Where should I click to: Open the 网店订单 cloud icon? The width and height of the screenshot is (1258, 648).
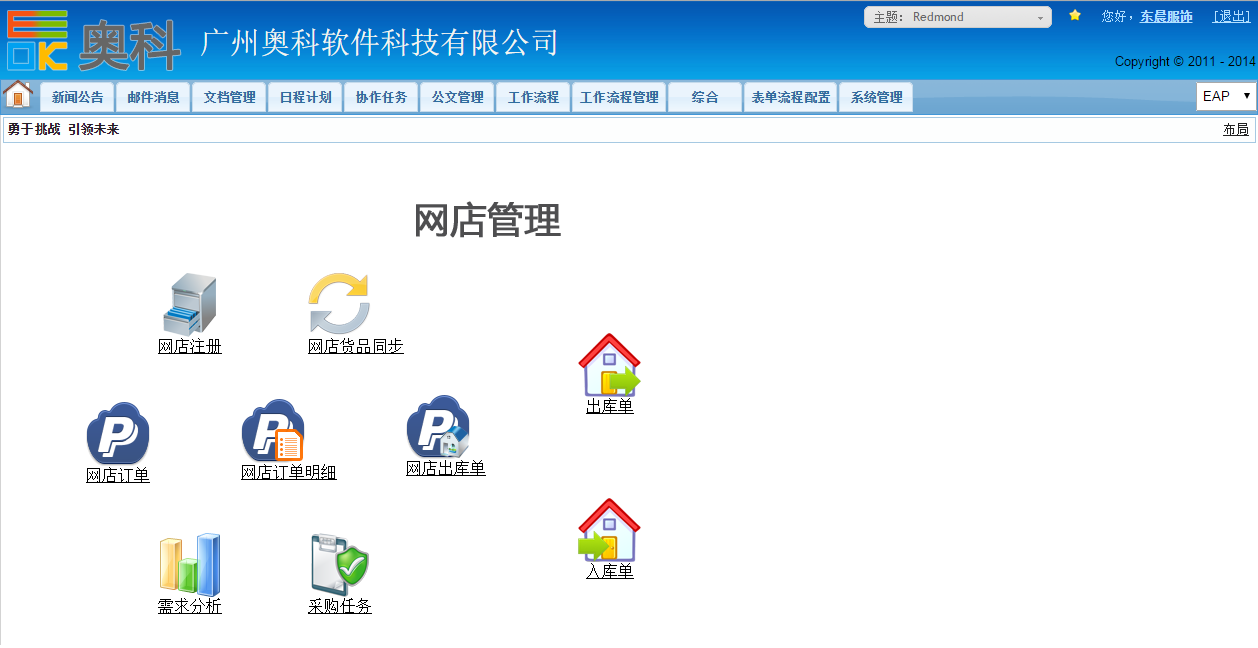point(118,434)
